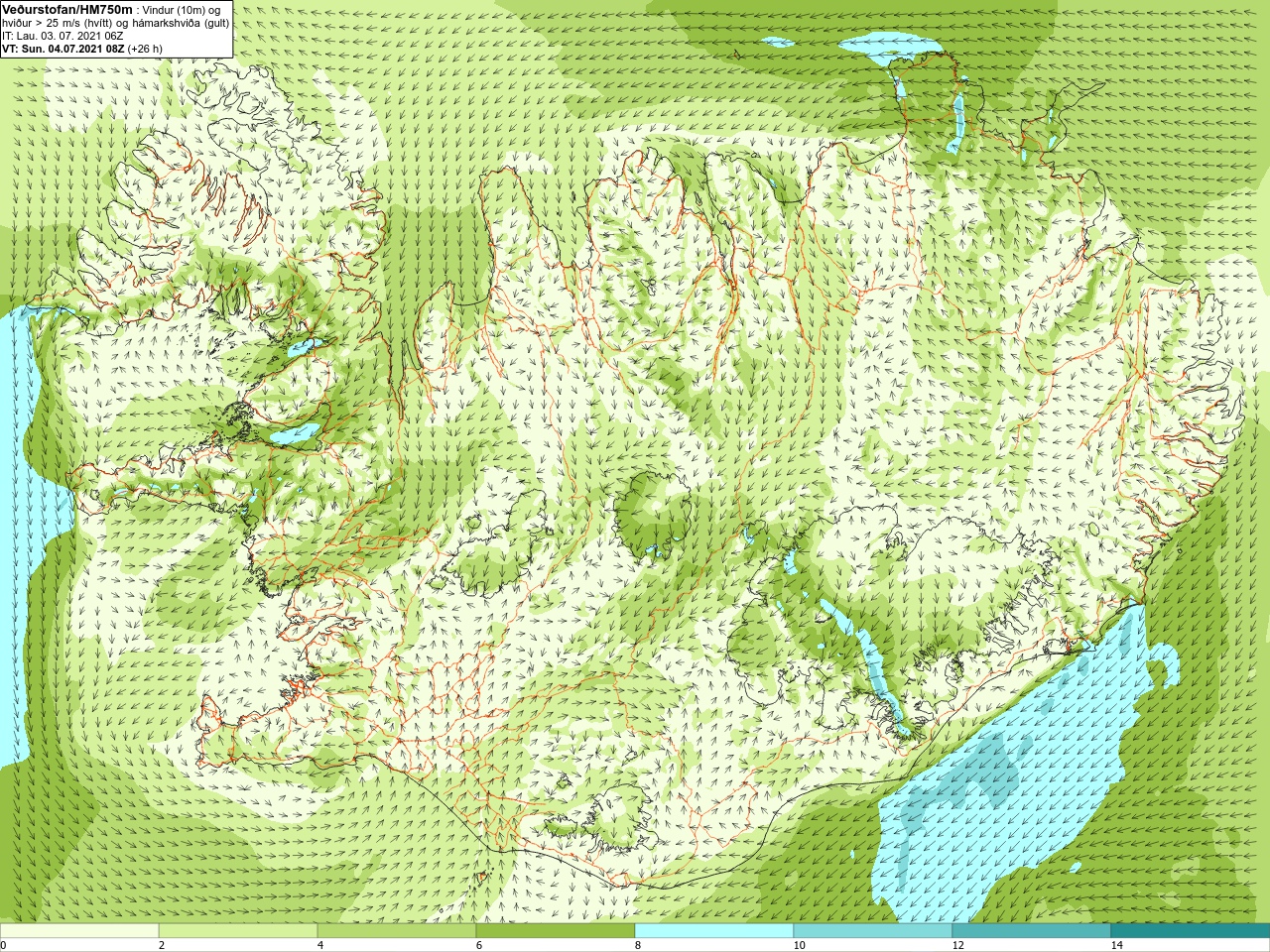This screenshot has width=1270, height=952.
Task: Click the legend scale label "4"
Action: point(319,945)
